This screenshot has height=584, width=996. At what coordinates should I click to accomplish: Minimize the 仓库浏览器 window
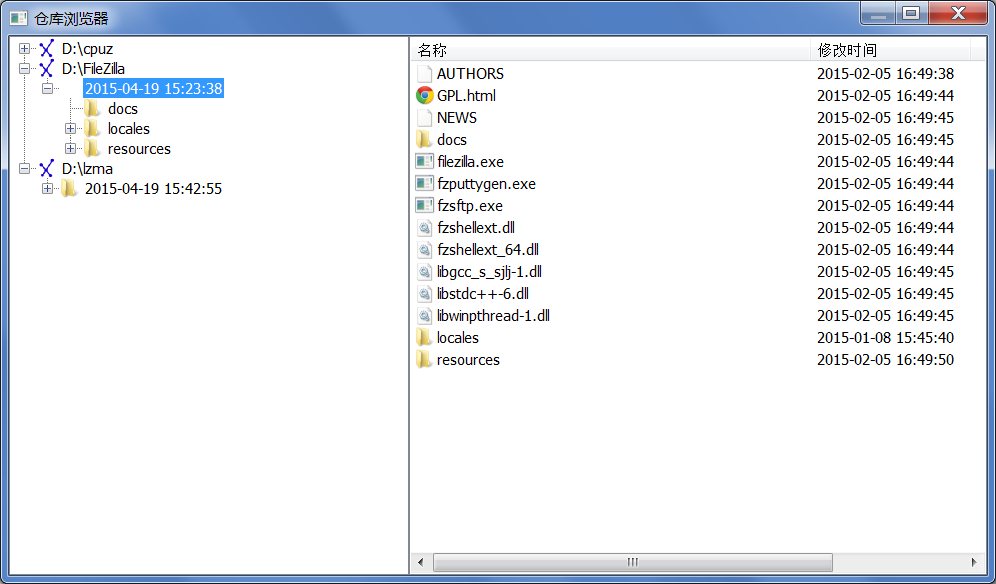point(878,13)
